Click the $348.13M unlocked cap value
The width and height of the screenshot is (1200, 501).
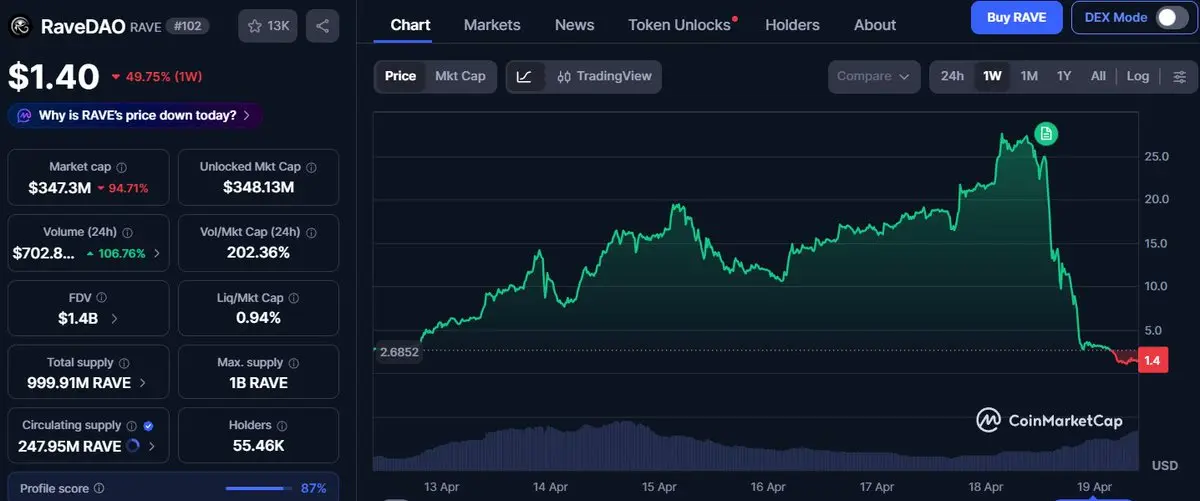tap(258, 187)
